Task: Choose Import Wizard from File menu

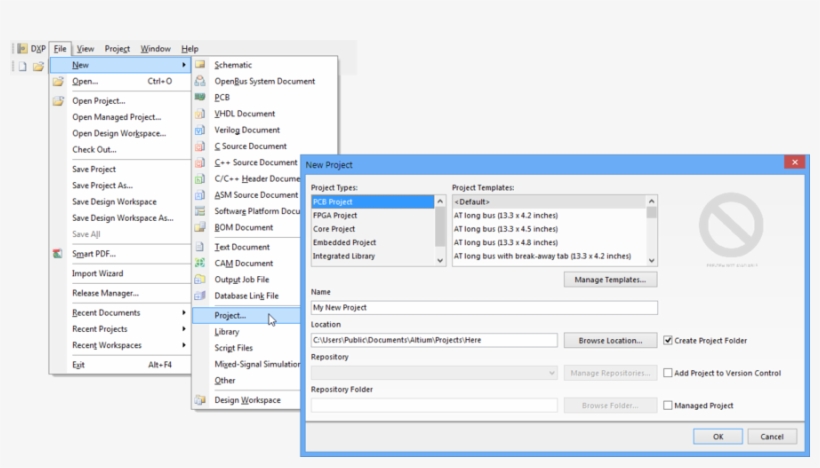Action: point(98,273)
